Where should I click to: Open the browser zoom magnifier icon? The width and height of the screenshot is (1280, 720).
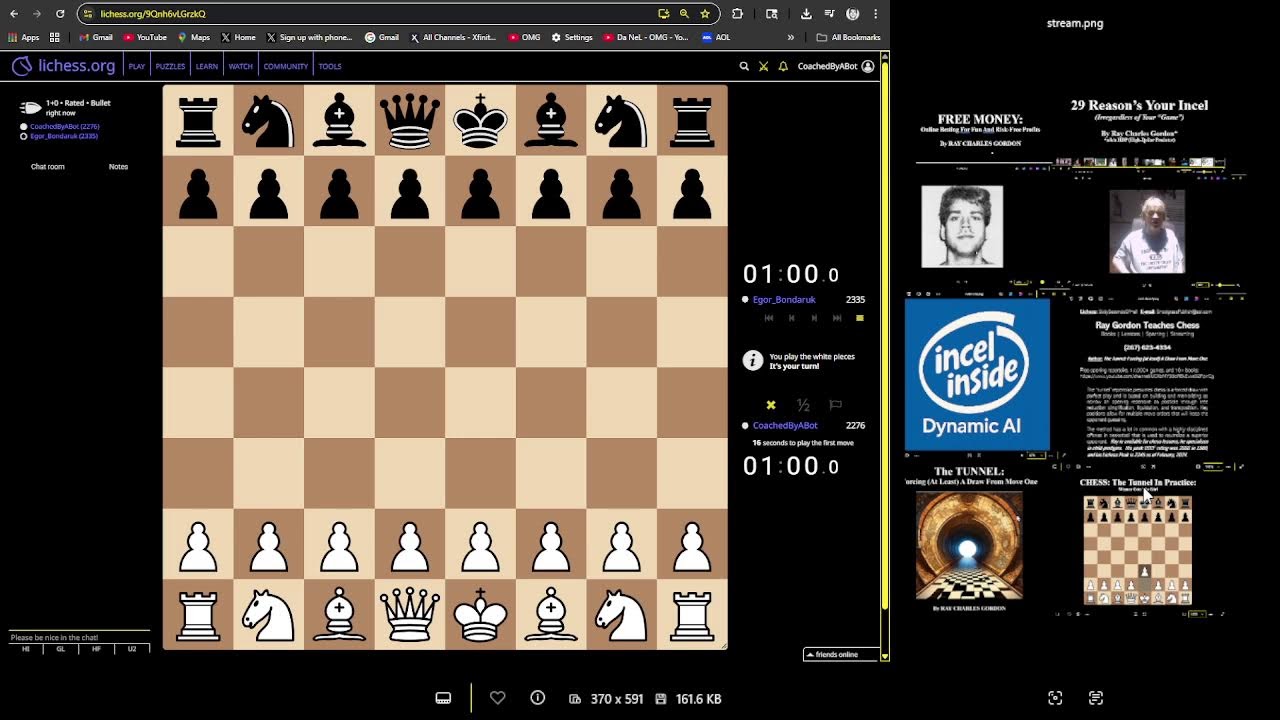click(684, 14)
